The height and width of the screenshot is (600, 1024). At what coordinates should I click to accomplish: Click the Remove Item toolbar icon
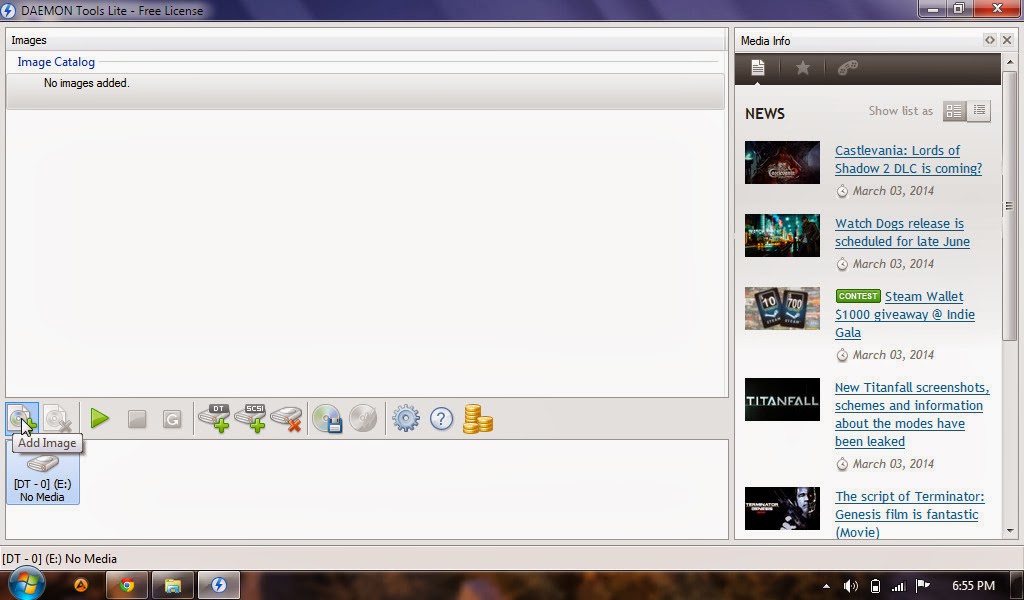click(x=57, y=418)
